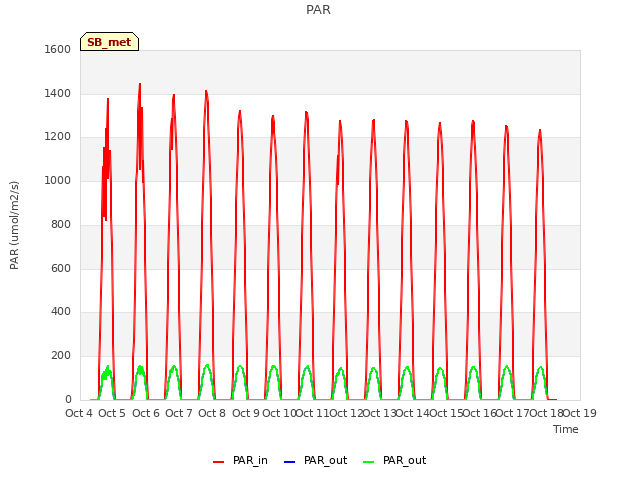Toggle the PAR_in legend label
Image resolution: width=640 pixels, height=480 pixels.
[x=250, y=460]
